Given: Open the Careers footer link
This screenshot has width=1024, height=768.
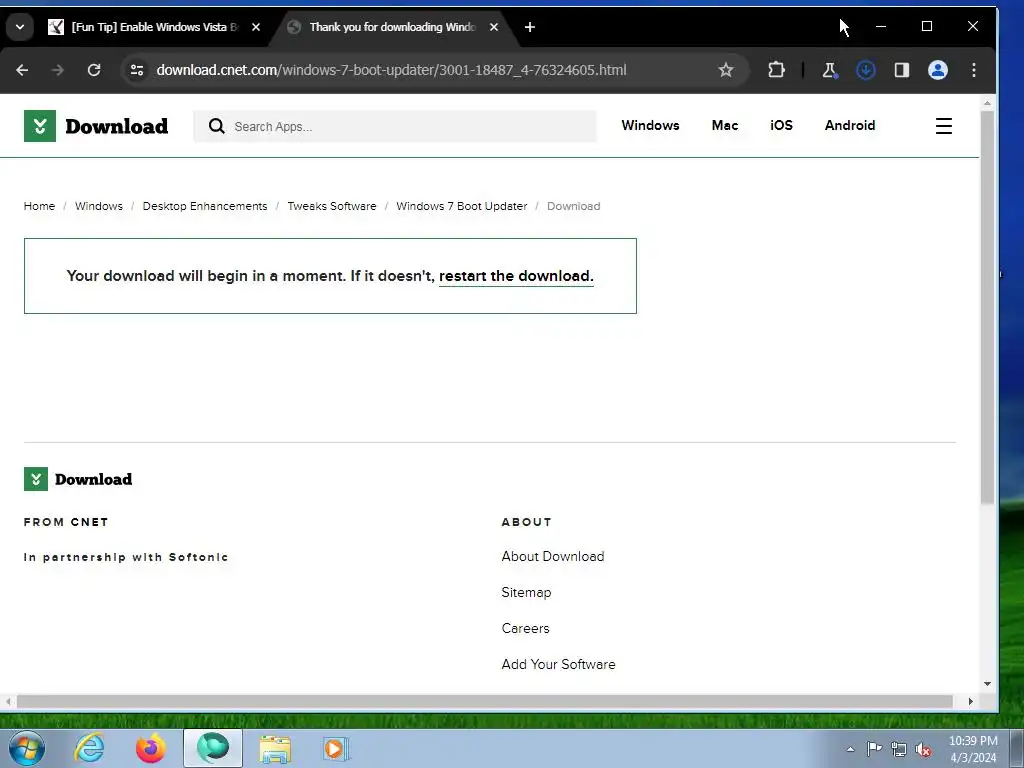Looking at the screenshot, I should [x=526, y=628].
